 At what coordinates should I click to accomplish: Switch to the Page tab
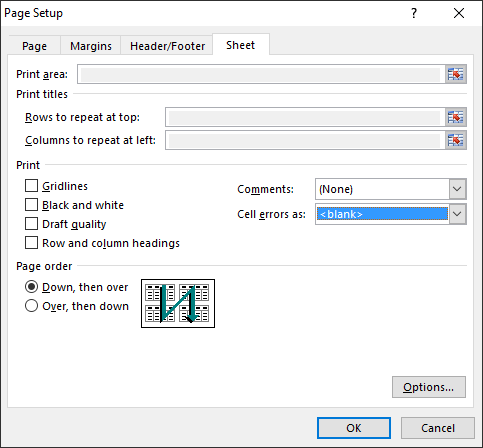pos(34,46)
